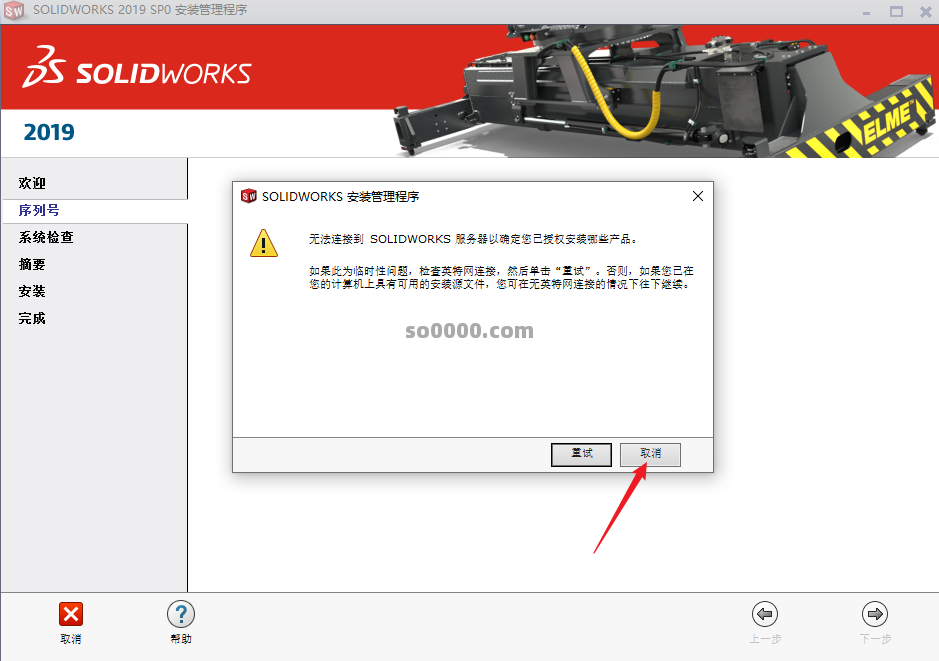Click the 取消 button in the dialog

click(x=650, y=454)
